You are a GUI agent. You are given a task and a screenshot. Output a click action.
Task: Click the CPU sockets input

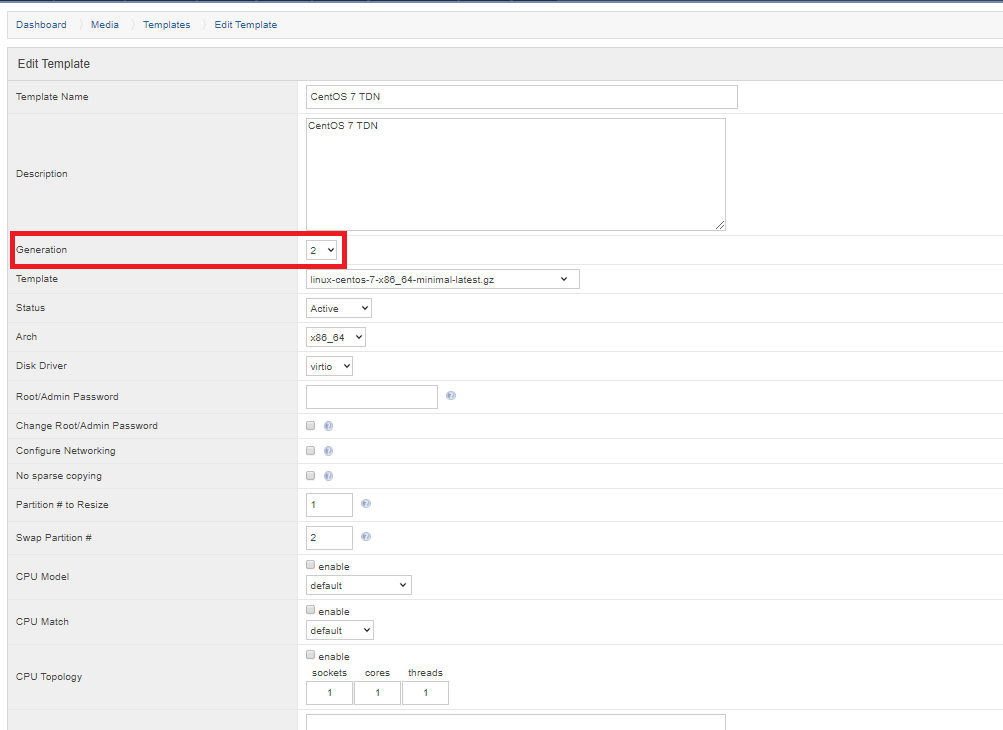[x=329, y=693]
